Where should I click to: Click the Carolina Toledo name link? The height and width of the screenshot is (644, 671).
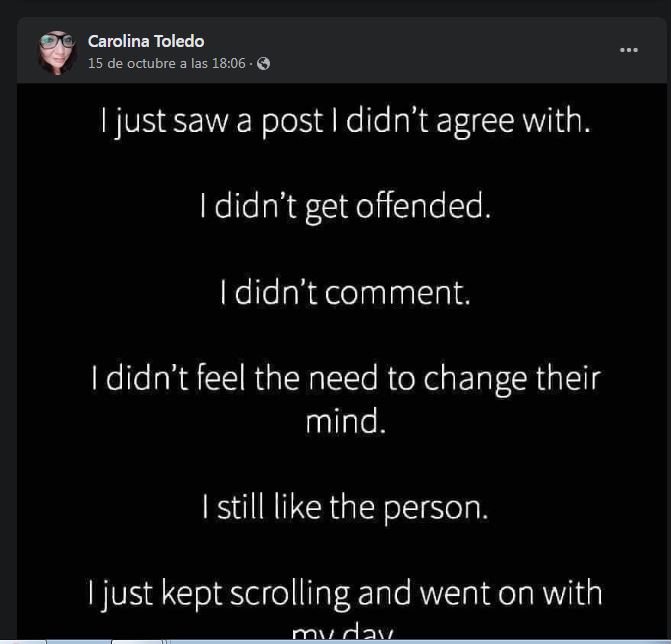point(146,41)
